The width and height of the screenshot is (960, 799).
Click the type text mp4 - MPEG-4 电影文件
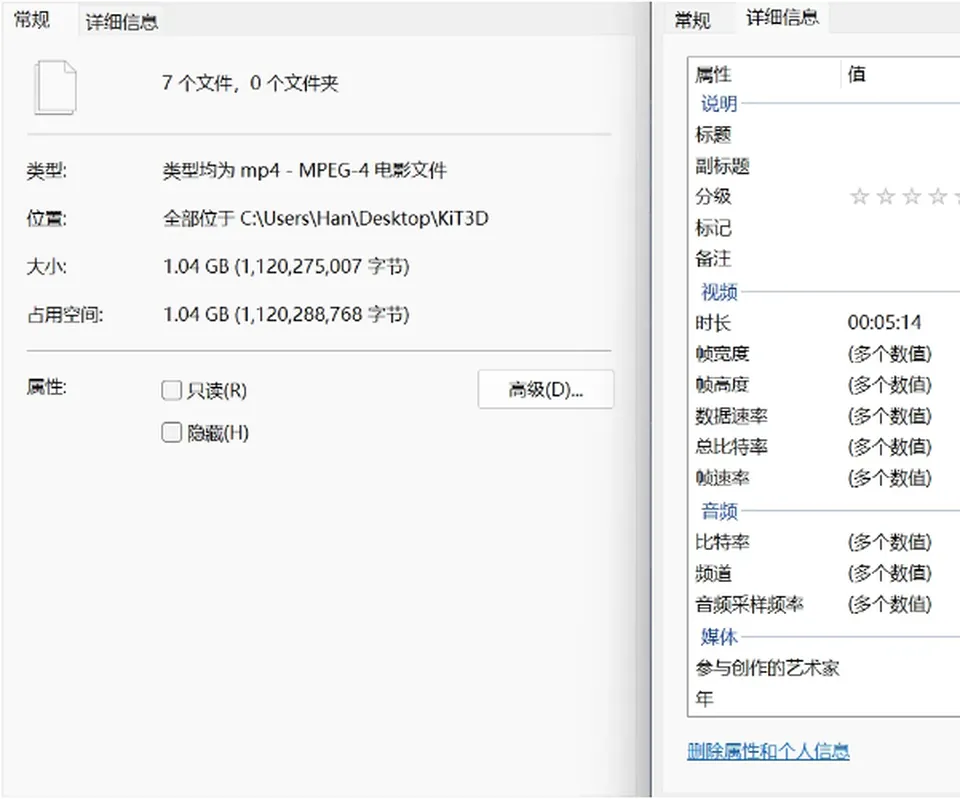(343, 170)
